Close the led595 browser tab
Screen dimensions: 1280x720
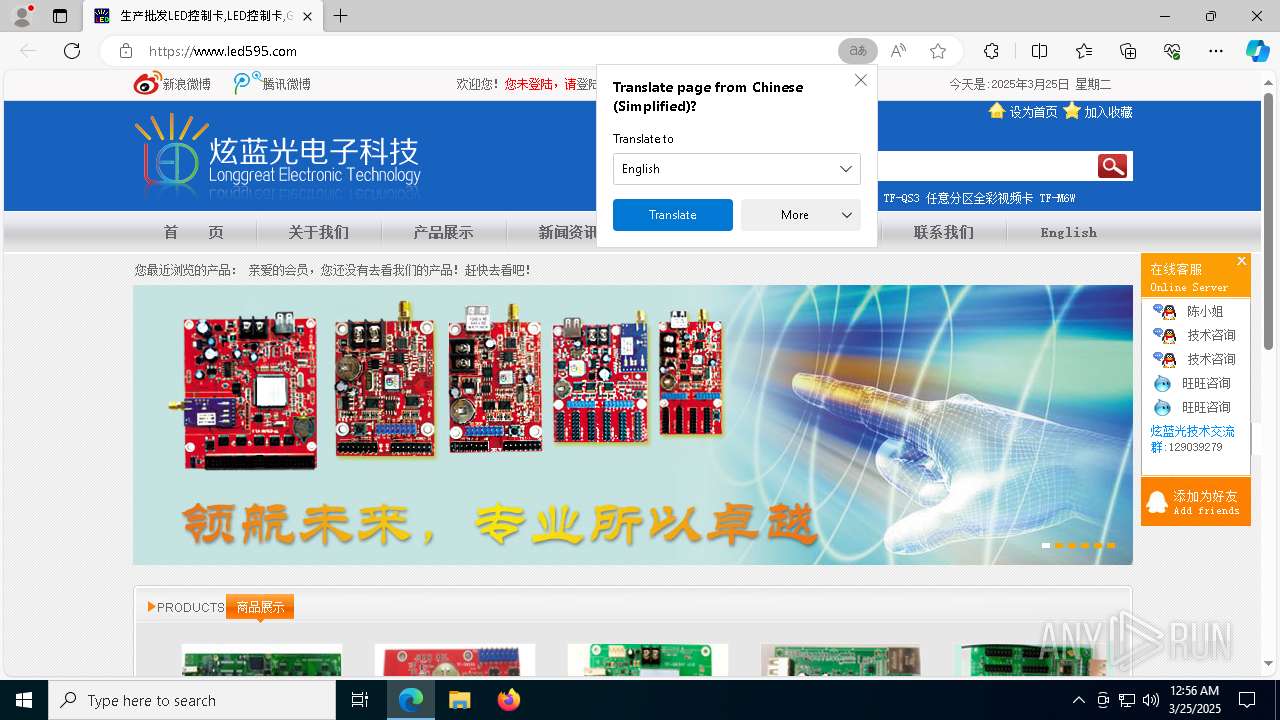(x=307, y=16)
